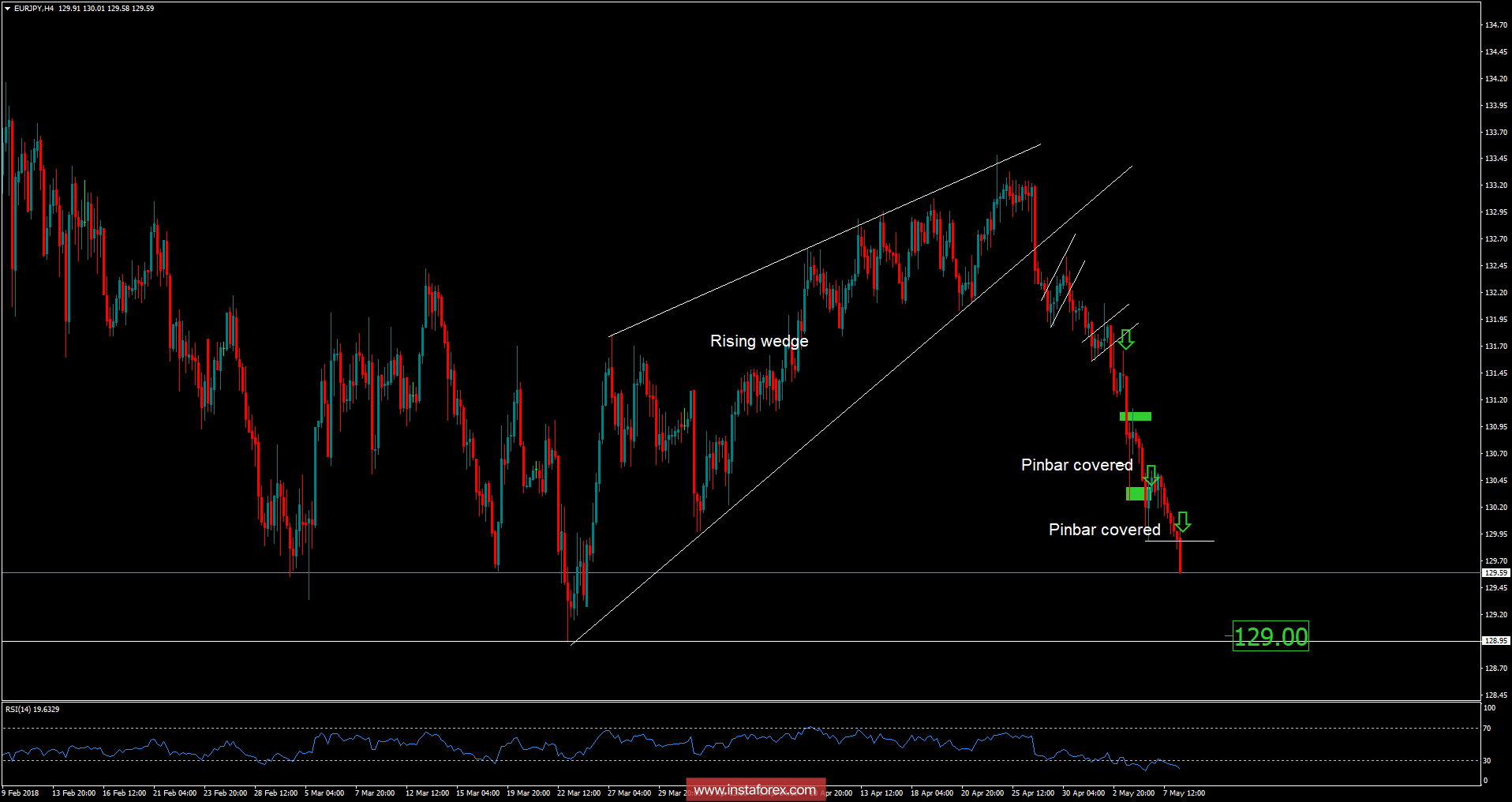
Task: Click the RSI(14) 19.6329 indicator label
Action: pos(32,709)
